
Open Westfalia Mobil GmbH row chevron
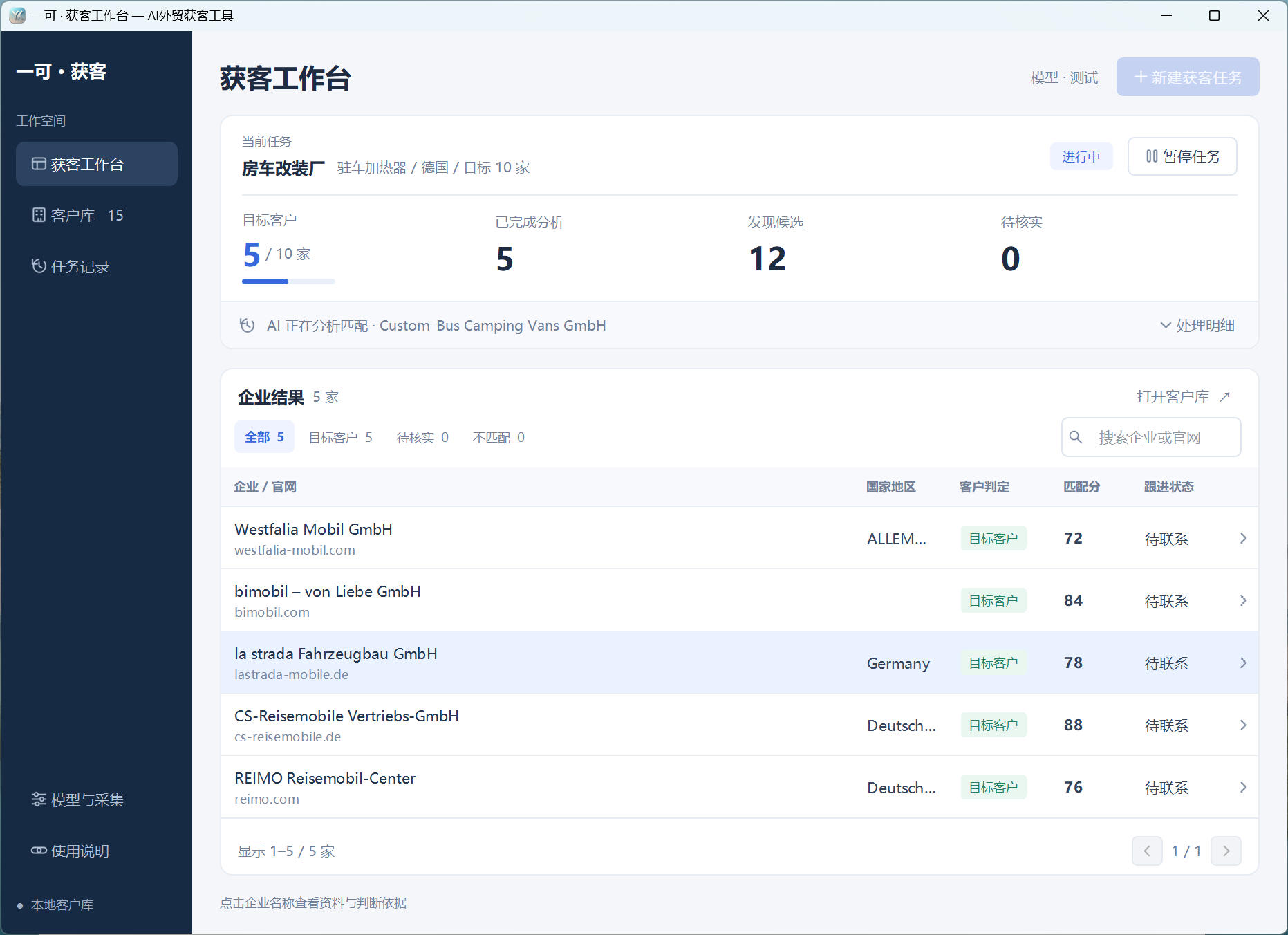tap(1243, 538)
